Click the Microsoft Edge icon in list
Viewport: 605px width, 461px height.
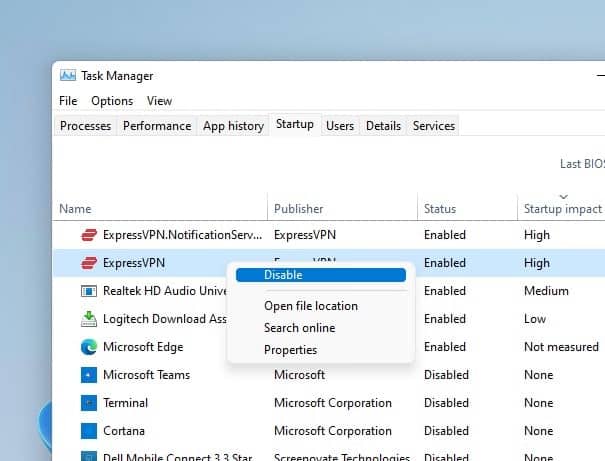coord(88,347)
